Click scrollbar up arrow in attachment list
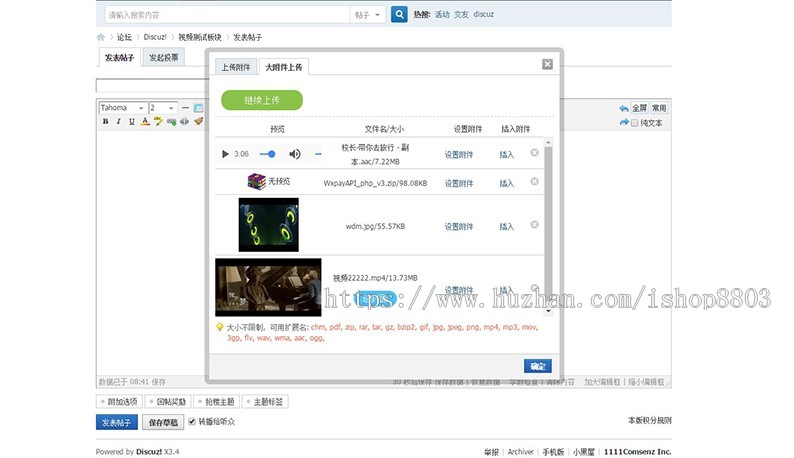 (x=548, y=142)
